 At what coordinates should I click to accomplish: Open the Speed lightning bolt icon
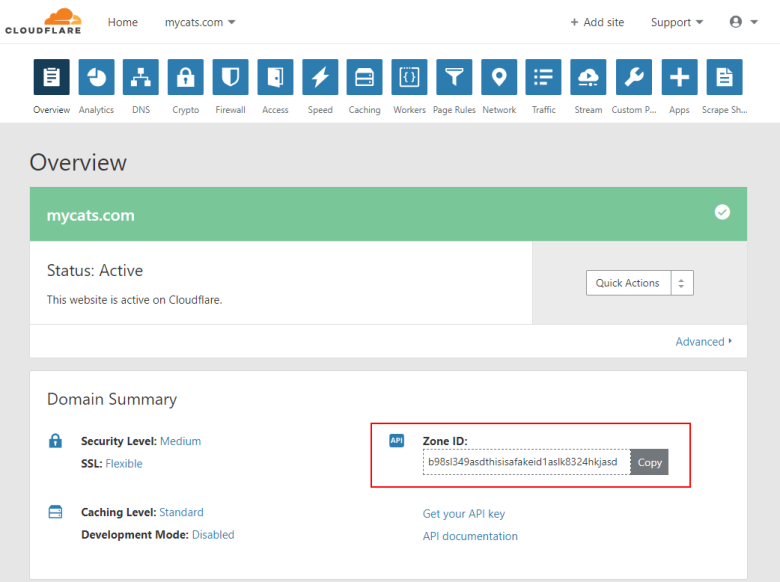320,77
